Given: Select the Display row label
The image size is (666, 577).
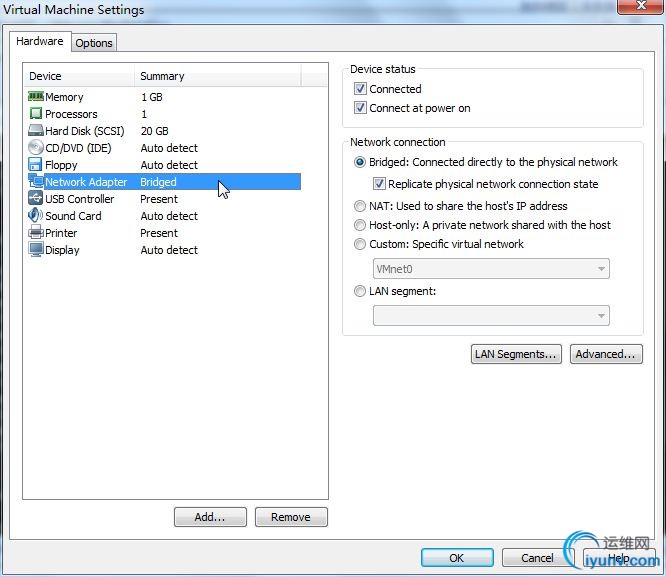Looking at the screenshot, I should [62, 250].
